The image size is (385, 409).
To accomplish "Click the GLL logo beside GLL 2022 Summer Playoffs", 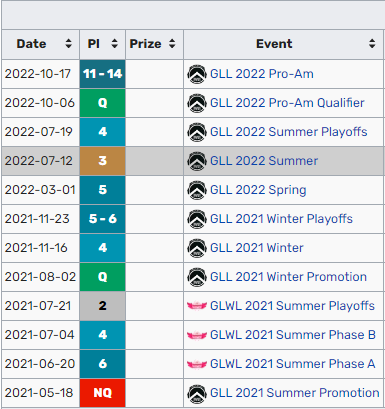I will (197, 132).
